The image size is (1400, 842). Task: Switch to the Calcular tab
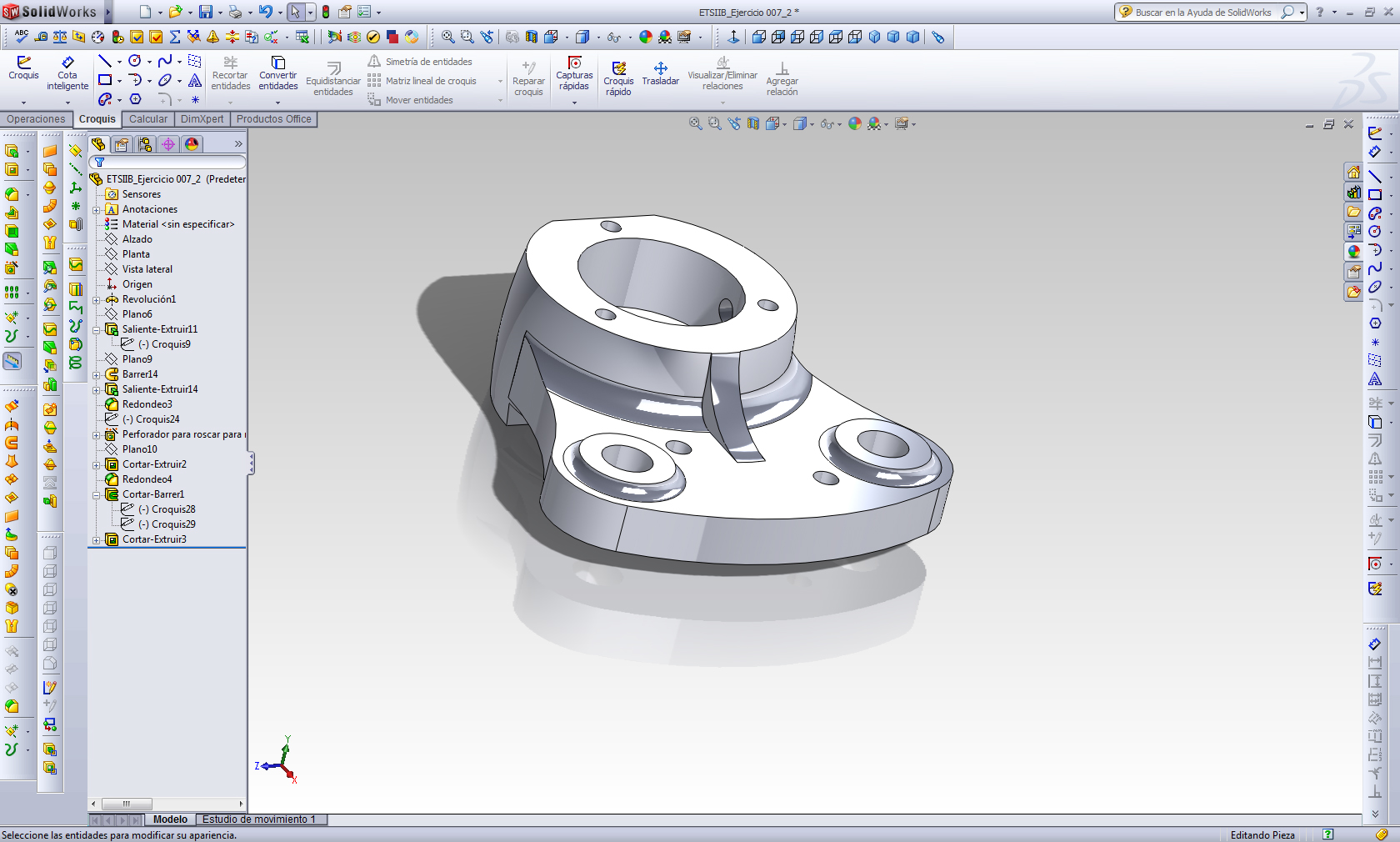click(148, 119)
